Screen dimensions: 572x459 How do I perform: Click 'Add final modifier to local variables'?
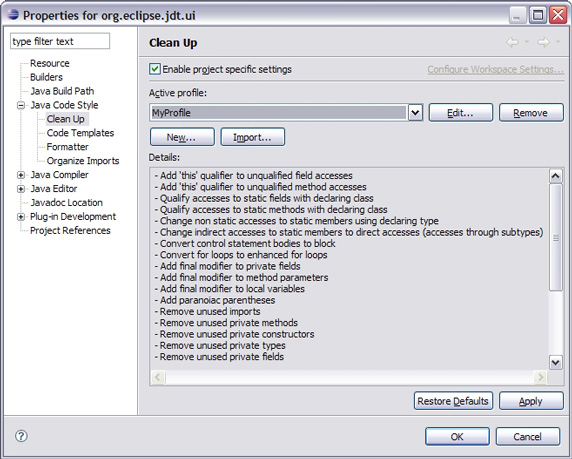[x=229, y=289]
